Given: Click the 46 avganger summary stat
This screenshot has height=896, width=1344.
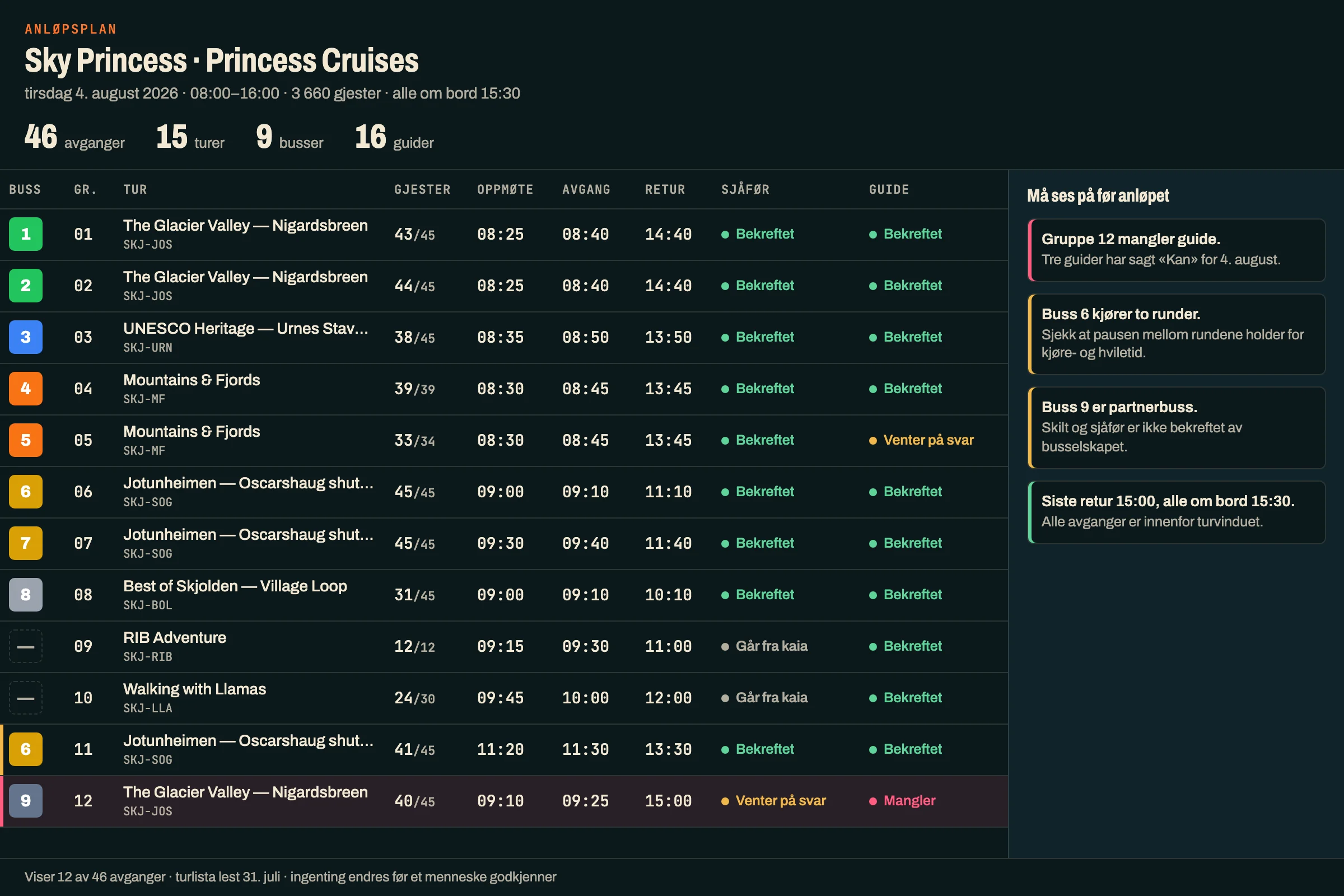Looking at the screenshot, I should (x=74, y=137).
